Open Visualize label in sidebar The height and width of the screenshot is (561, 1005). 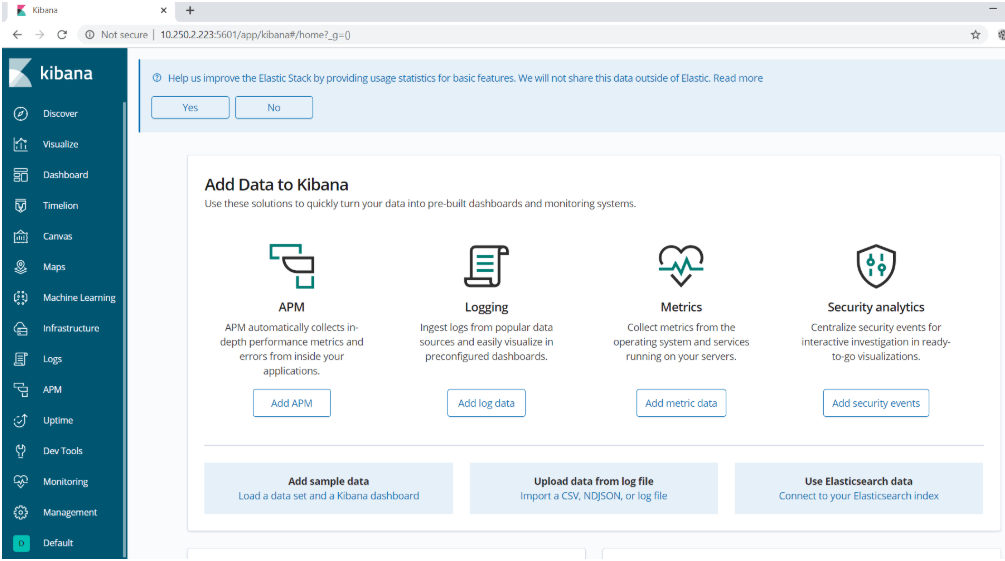(x=60, y=144)
